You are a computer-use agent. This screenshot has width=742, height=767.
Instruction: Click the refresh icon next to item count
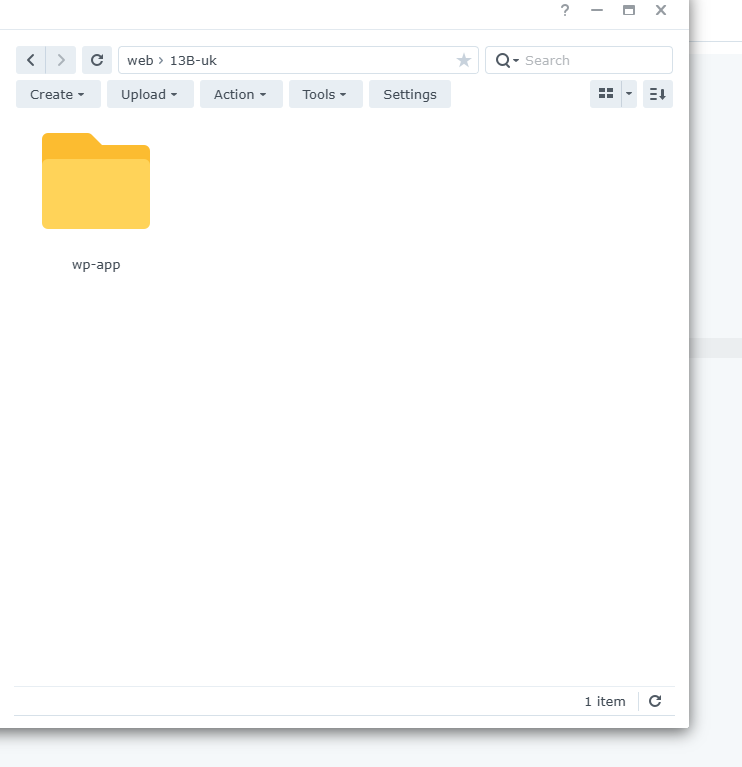pos(655,701)
